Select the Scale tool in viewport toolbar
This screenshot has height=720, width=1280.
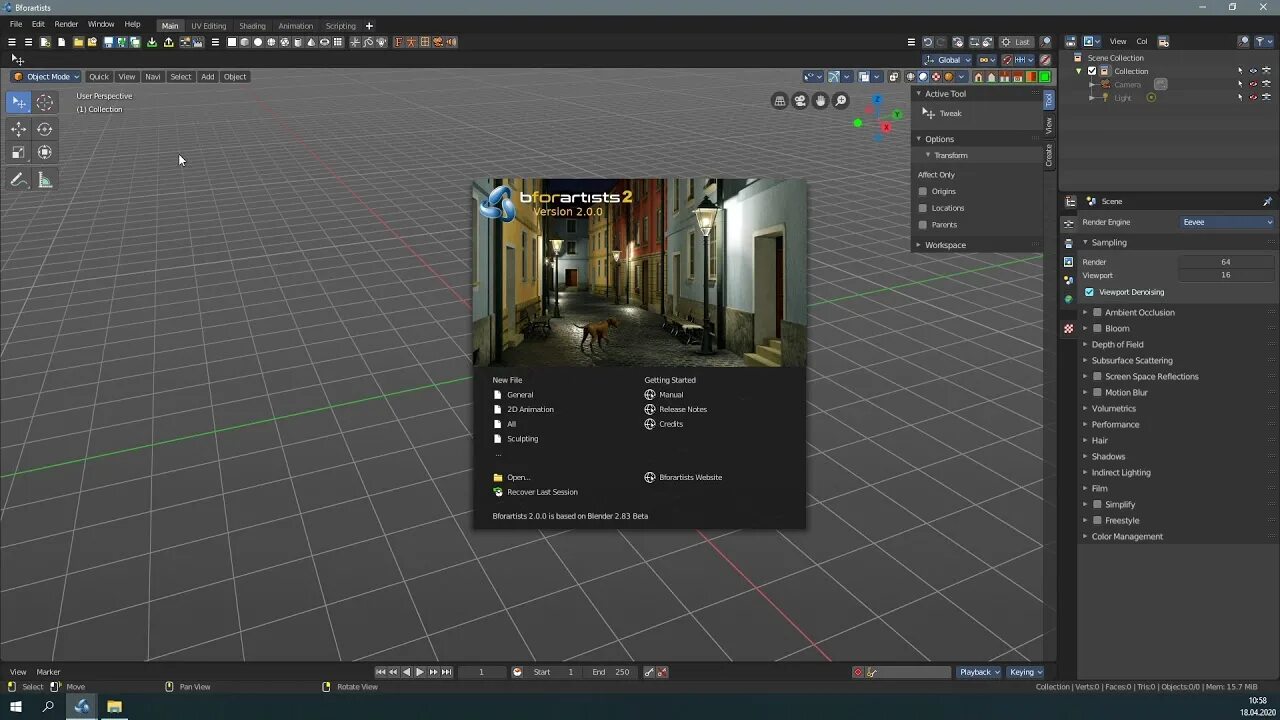[19, 153]
